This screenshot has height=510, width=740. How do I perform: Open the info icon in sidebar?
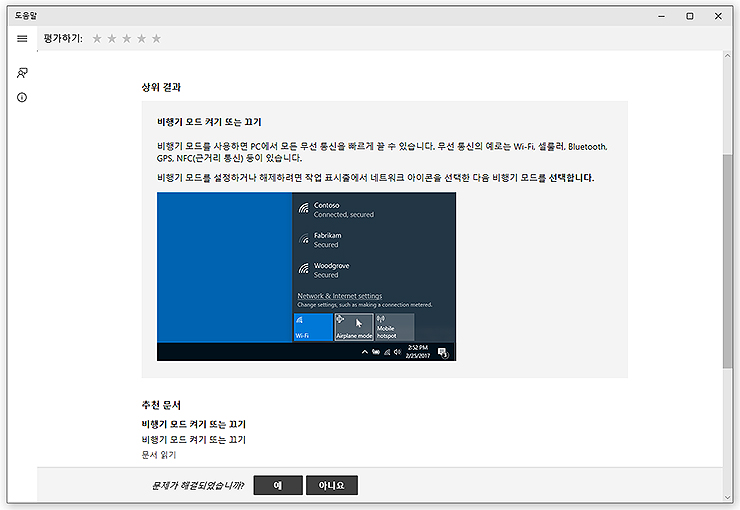(x=22, y=98)
